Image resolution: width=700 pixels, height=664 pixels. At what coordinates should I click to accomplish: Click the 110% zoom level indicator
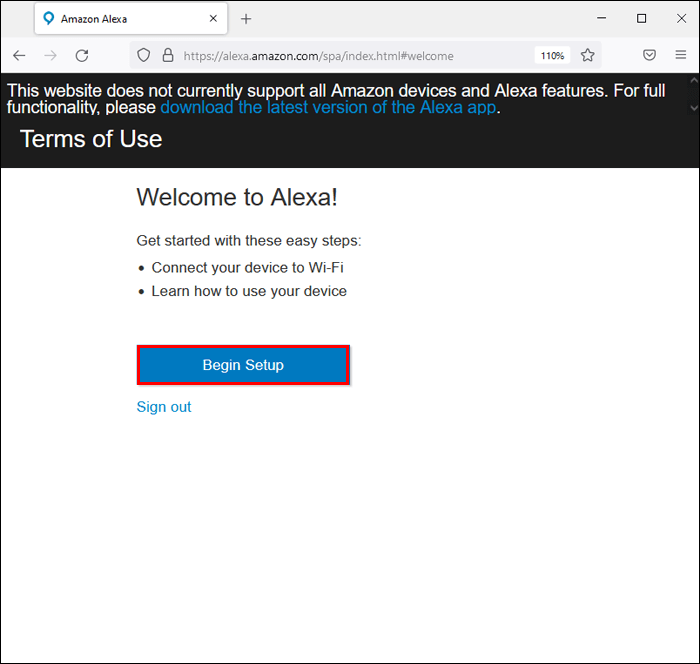click(x=552, y=56)
